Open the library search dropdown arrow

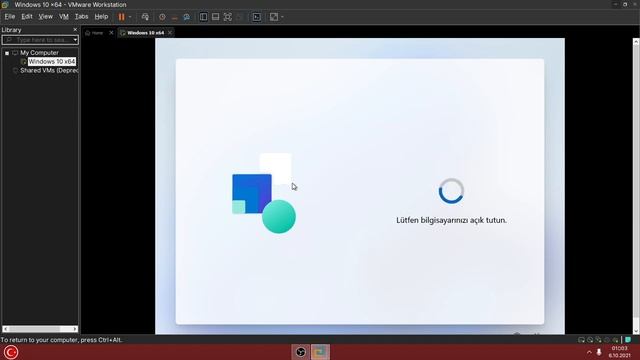(75, 40)
